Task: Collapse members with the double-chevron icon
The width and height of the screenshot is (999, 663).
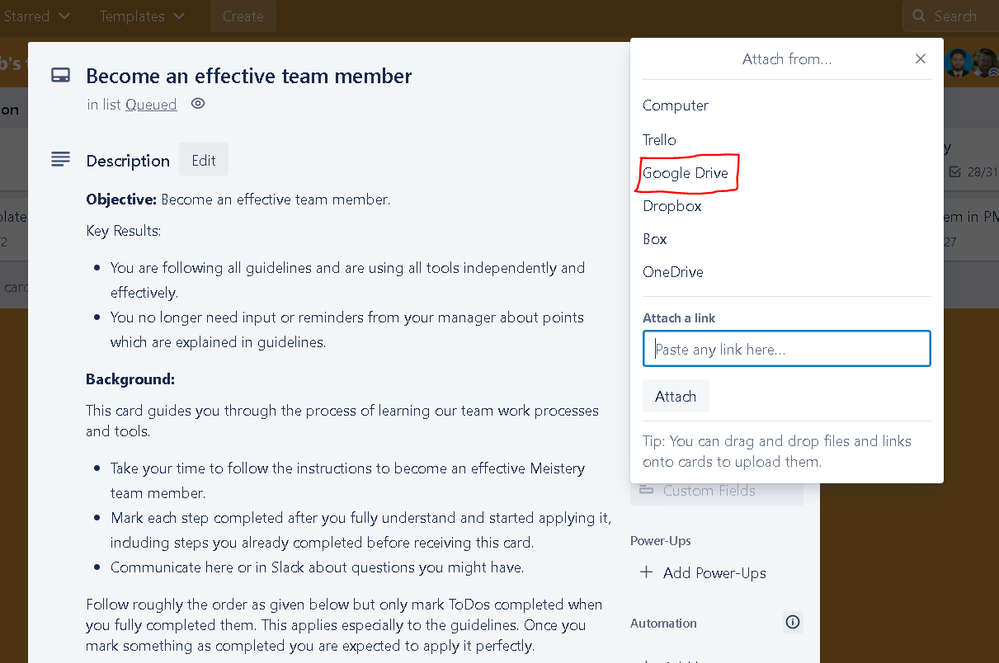Action: [x=993, y=72]
